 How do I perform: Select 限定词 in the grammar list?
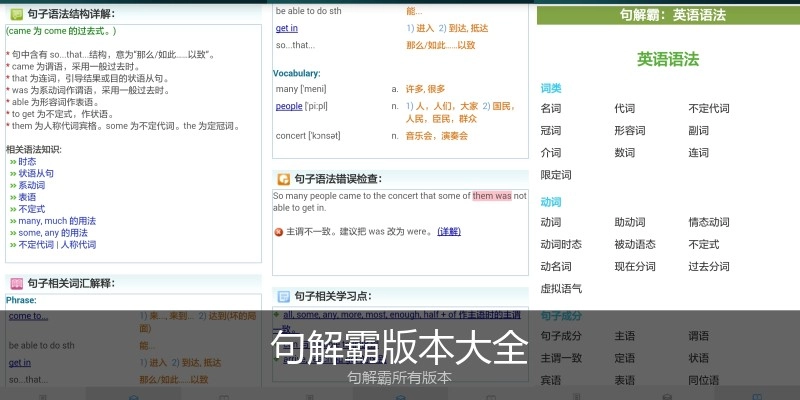(x=556, y=175)
